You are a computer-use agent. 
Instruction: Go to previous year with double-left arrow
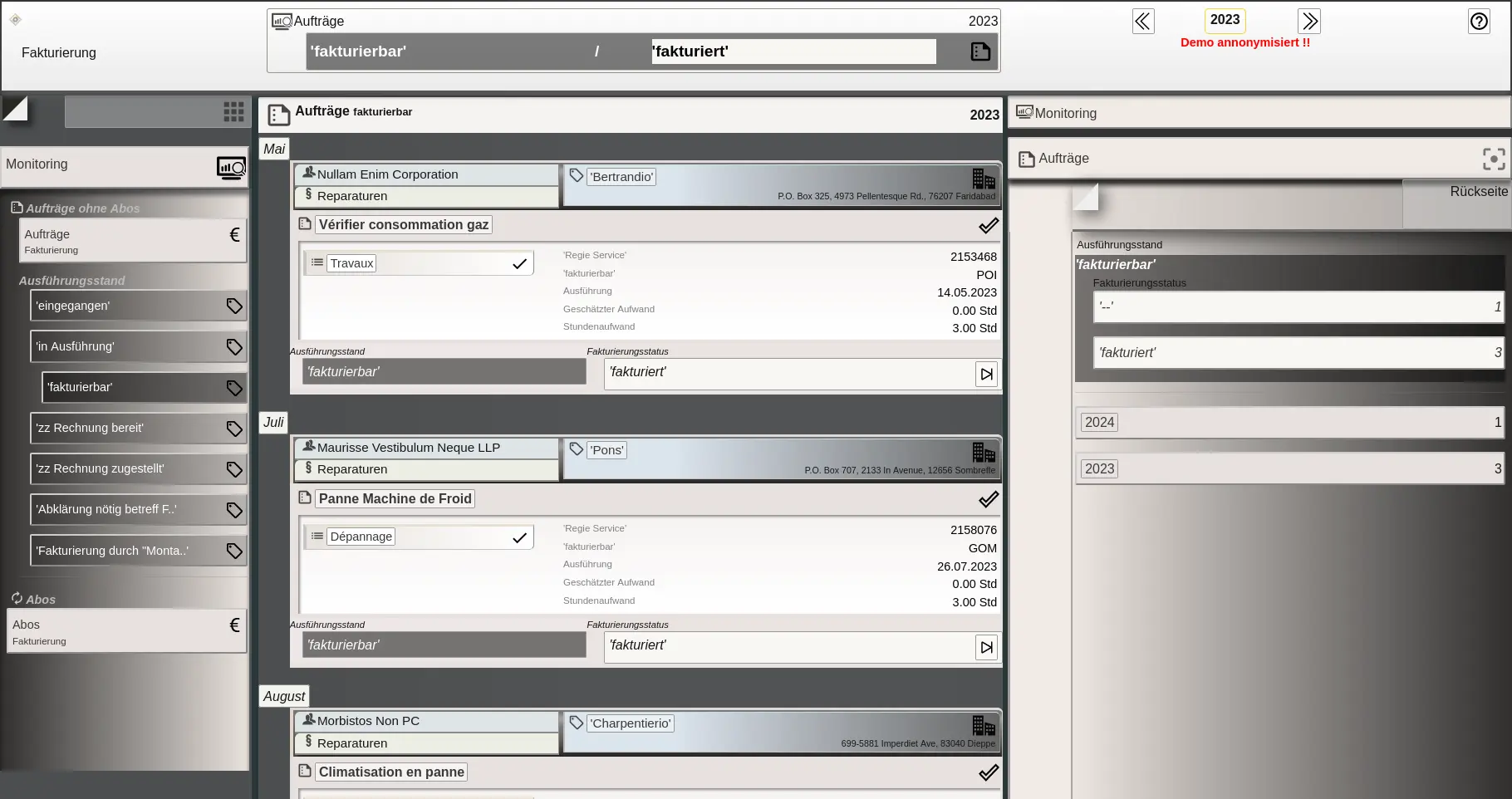coord(1143,21)
